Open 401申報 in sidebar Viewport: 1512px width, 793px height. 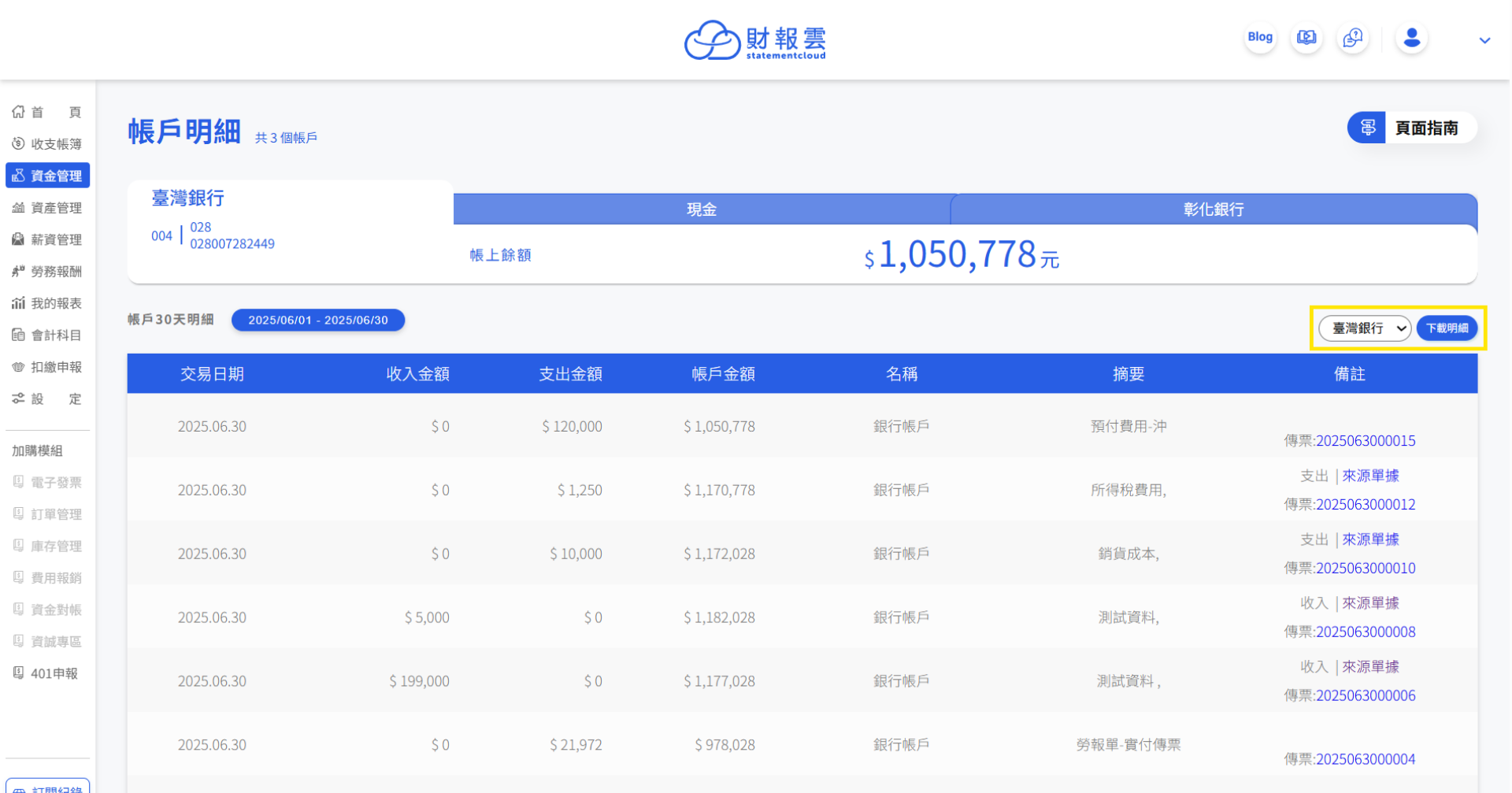tap(47, 673)
